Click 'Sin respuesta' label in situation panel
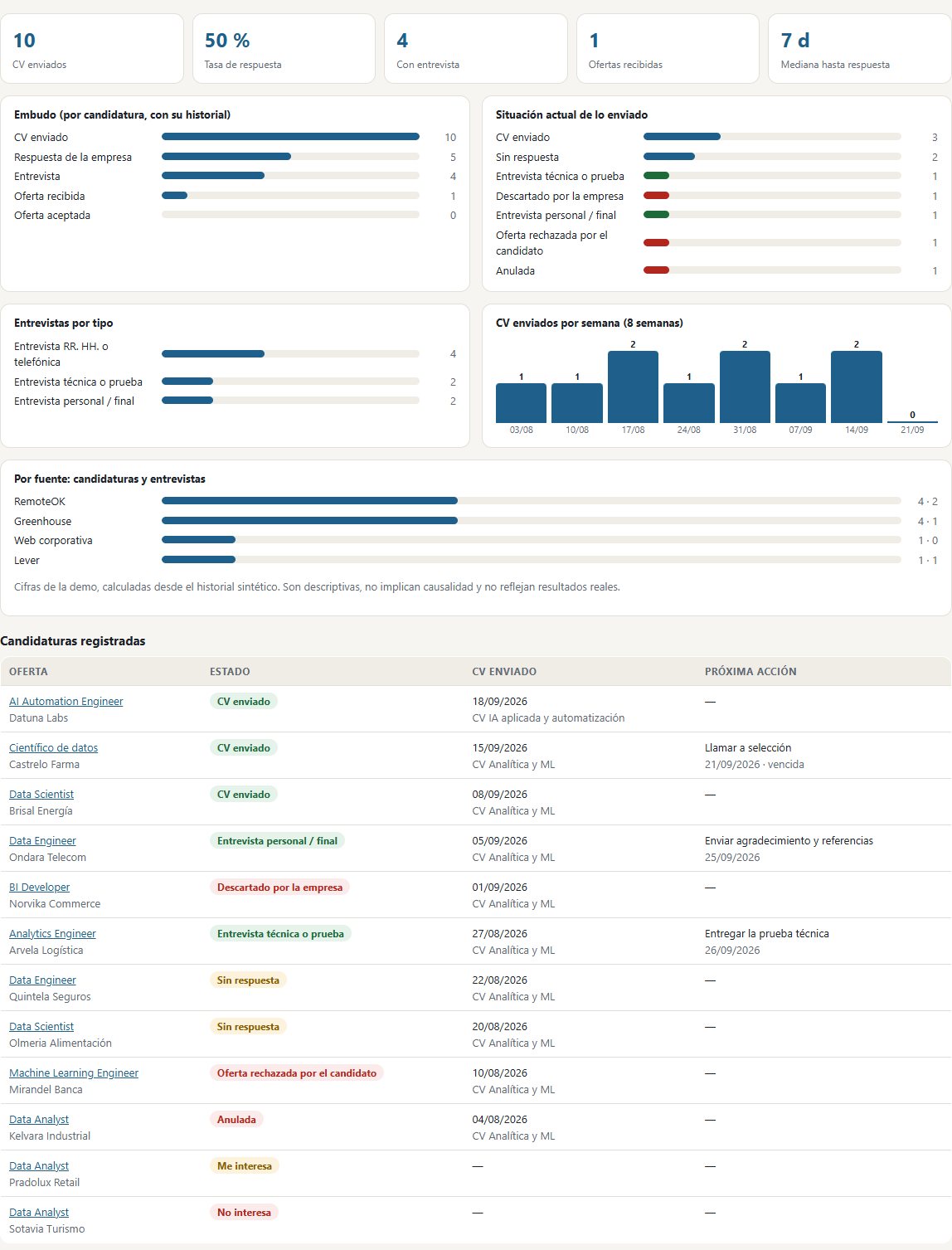The width and height of the screenshot is (952, 1250). click(527, 157)
